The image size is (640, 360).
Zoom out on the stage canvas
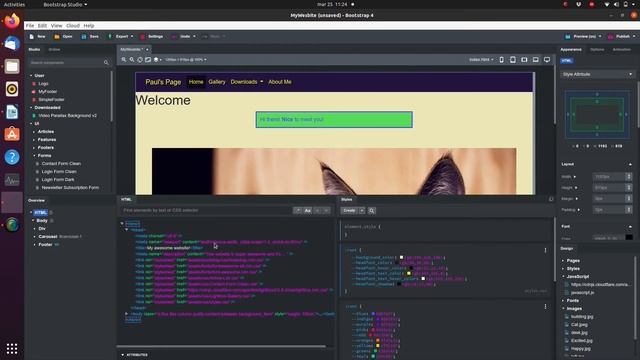click(132, 60)
